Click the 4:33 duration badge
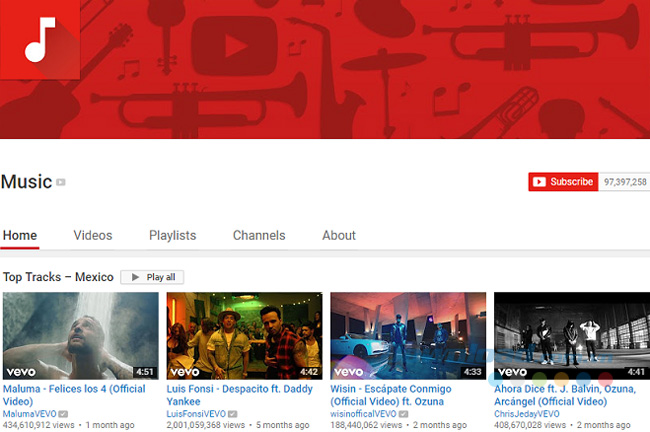This screenshot has height=432, width=650. tap(473, 372)
